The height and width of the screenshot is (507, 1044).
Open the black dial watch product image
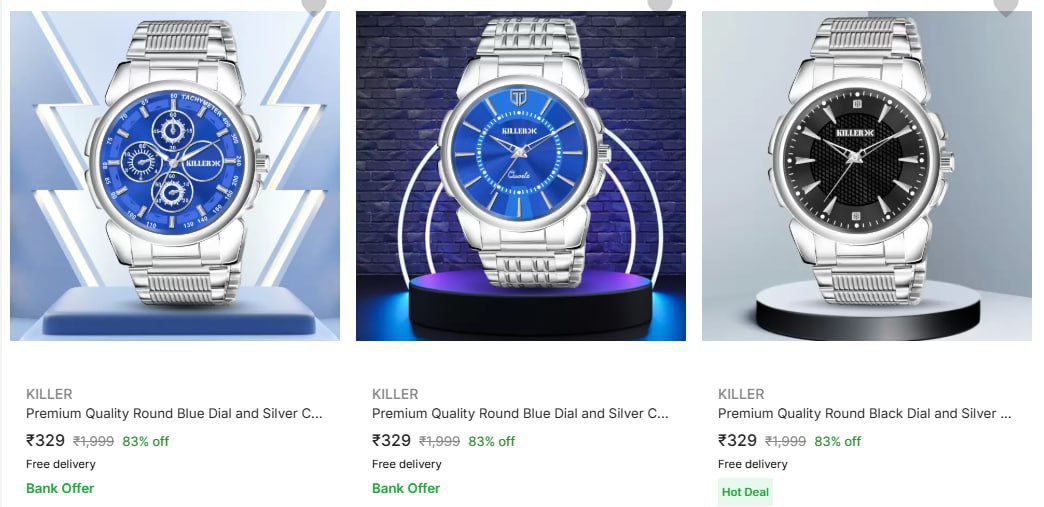tap(867, 176)
